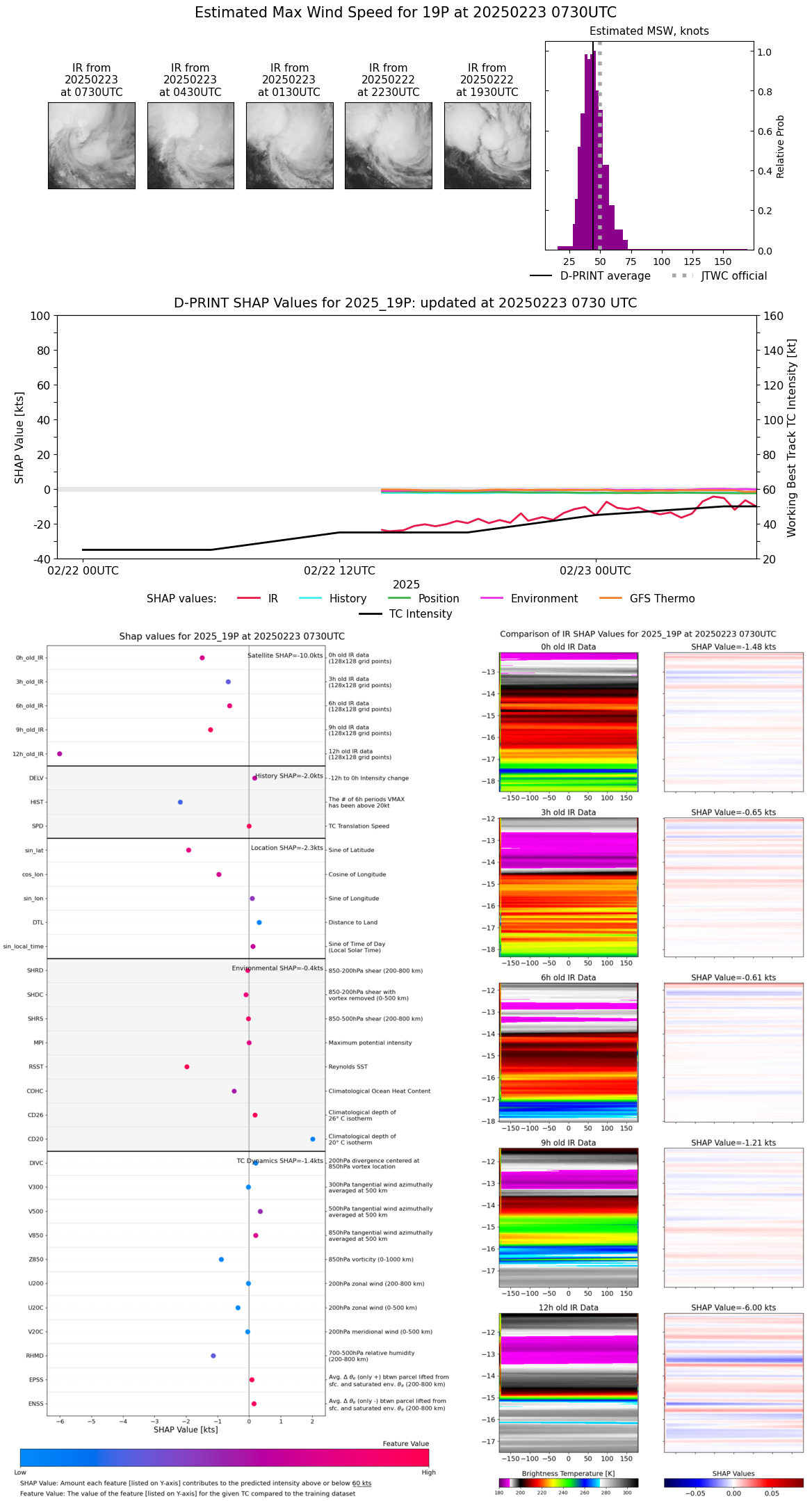
Task: Click the IR thumbnail from 20250222 2230UTC
Action: 388,145
